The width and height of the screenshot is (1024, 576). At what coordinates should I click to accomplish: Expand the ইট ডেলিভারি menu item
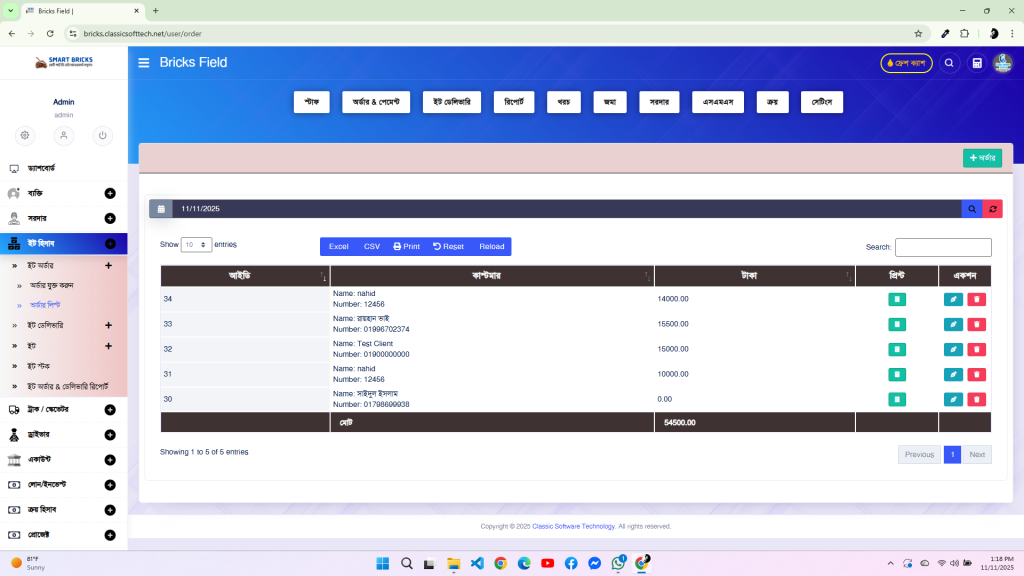click(x=110, y=324)
